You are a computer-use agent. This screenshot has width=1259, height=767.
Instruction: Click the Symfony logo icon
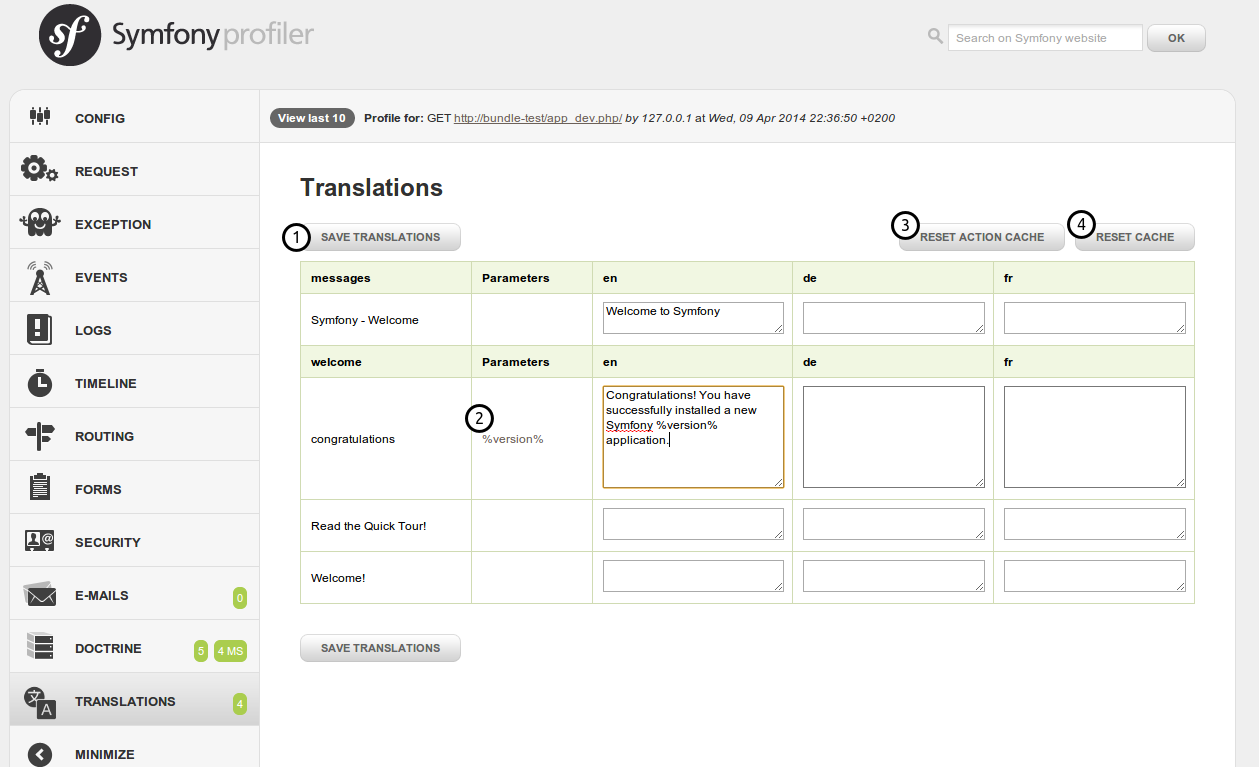point(69,35)
